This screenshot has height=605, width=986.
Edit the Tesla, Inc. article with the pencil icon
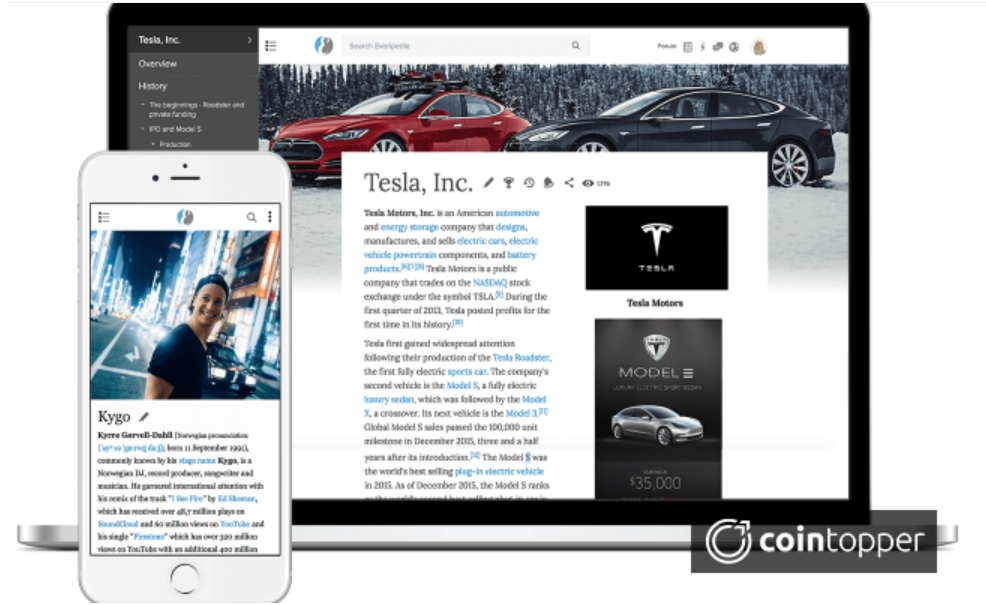[488, 182]
